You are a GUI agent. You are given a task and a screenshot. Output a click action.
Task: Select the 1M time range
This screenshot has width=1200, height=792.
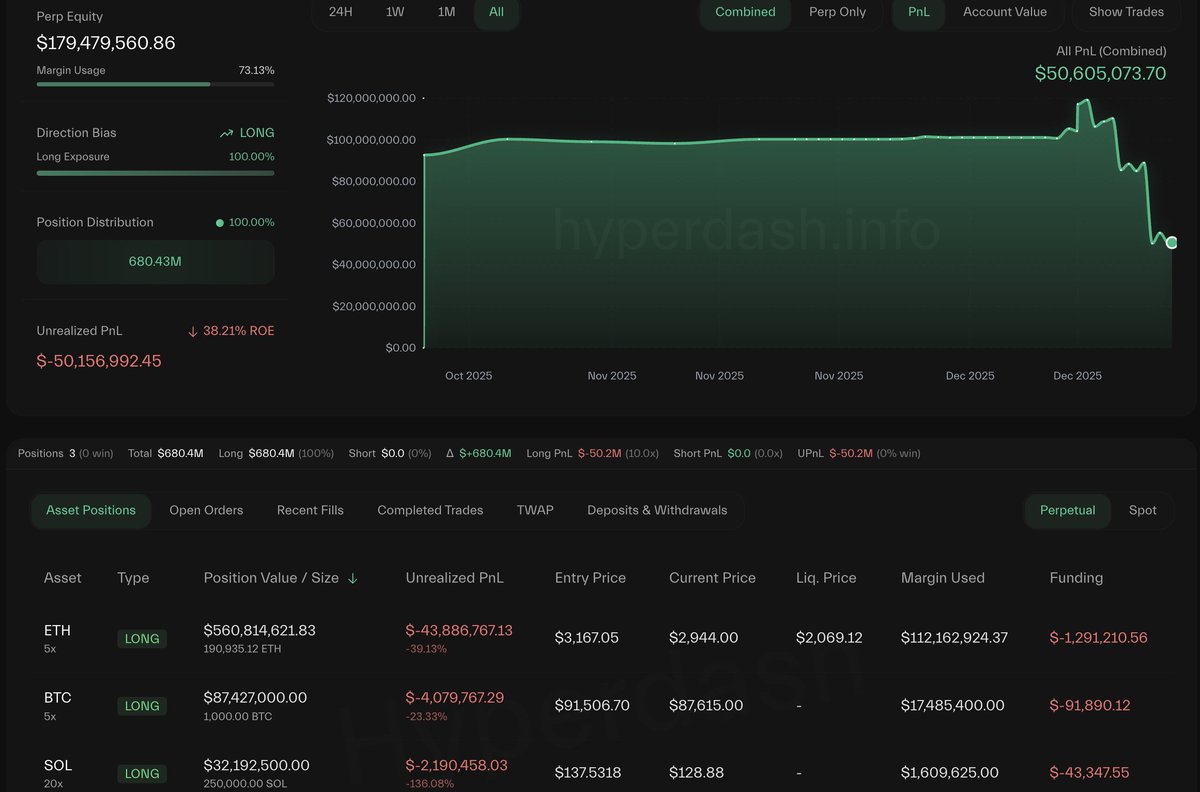[446, 12]
